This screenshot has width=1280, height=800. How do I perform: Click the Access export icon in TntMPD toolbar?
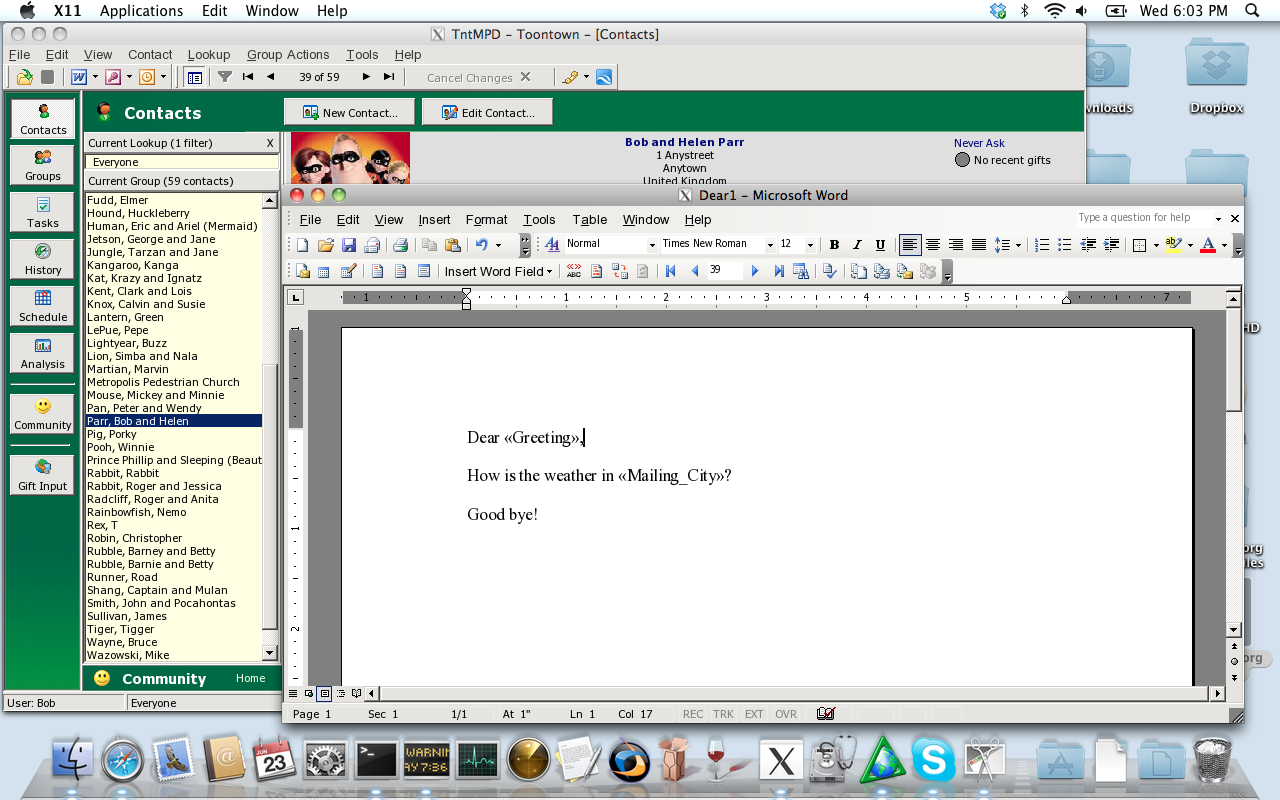pos(113,77)
